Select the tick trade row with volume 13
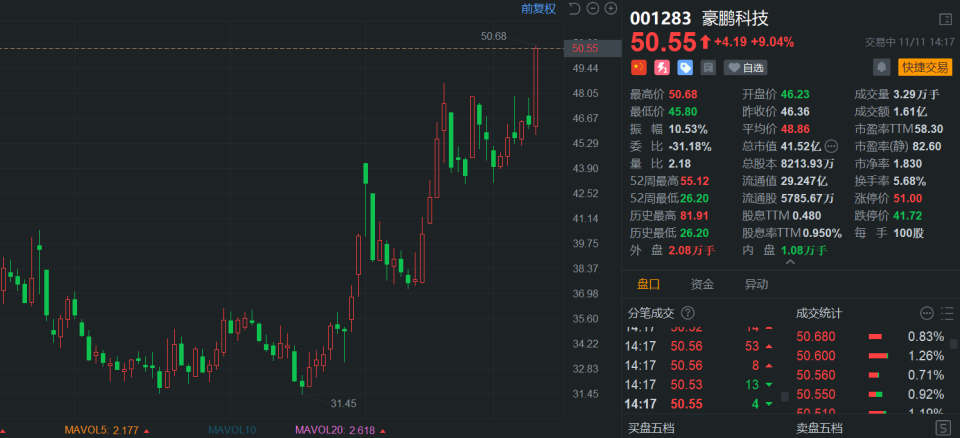The image size is (960, 438). pyautogui.click(x=700, y=385)
